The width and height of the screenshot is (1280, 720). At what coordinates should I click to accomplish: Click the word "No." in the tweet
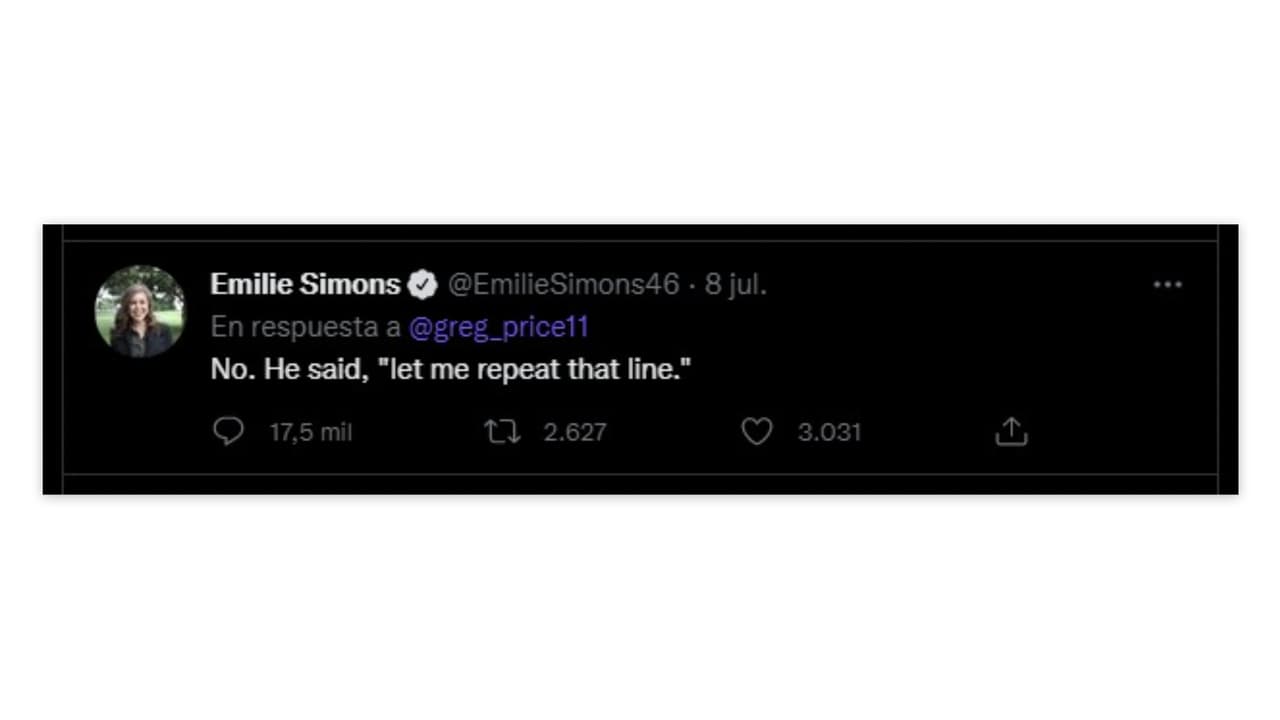point(232,369)
